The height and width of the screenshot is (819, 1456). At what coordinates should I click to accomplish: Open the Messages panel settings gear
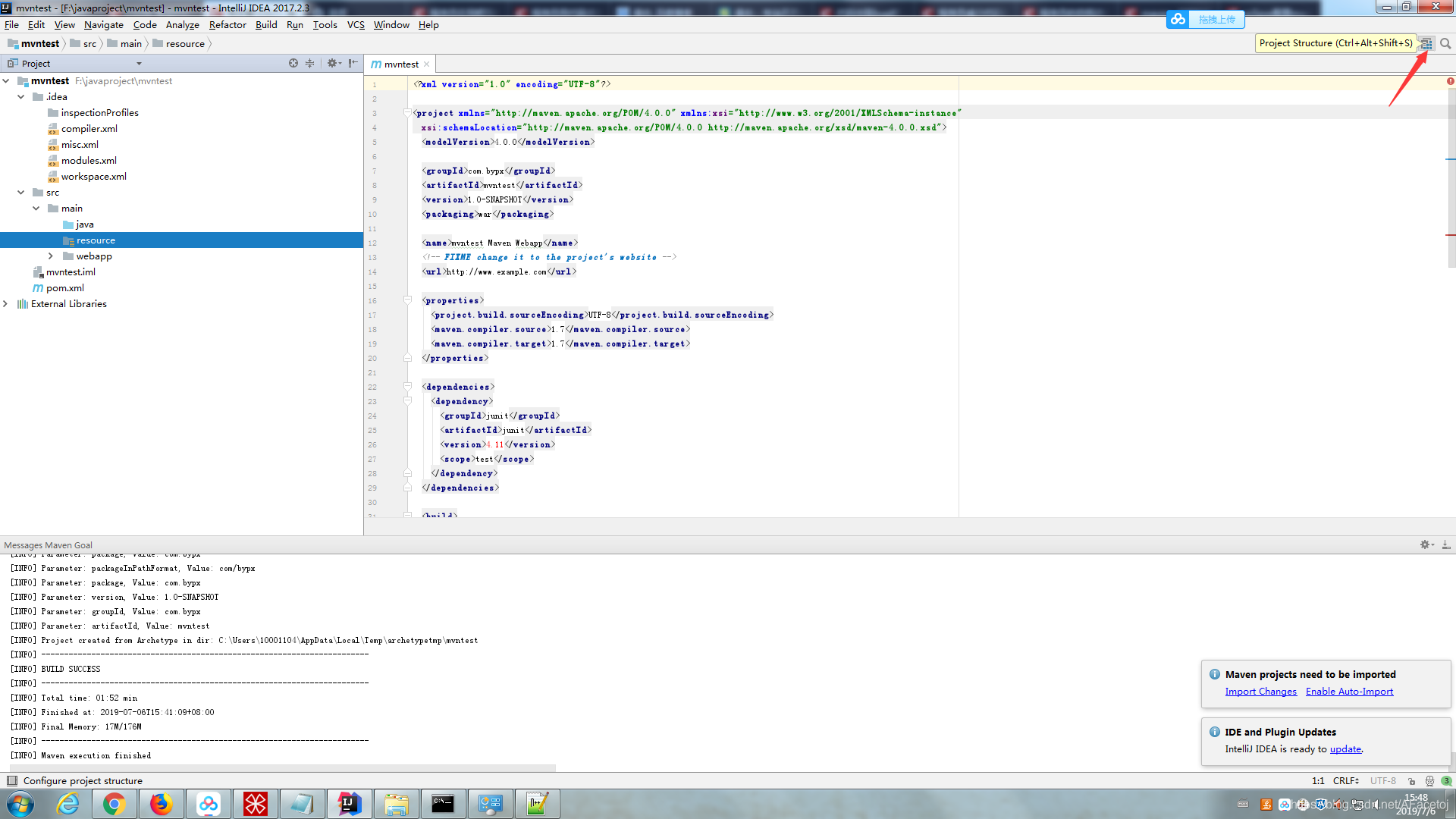pos(1425,544)
